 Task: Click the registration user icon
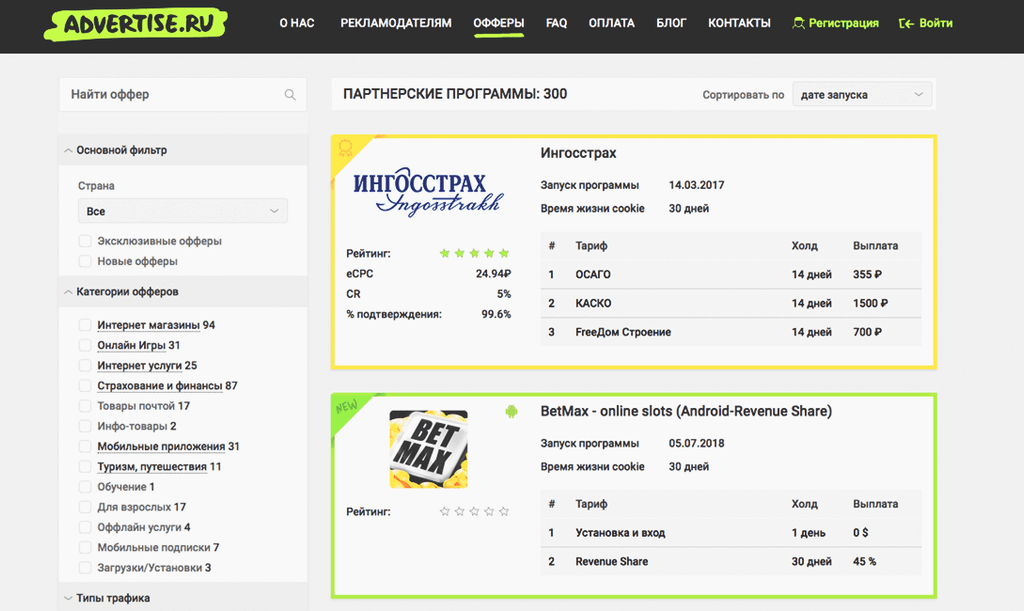tap(798, 24)
